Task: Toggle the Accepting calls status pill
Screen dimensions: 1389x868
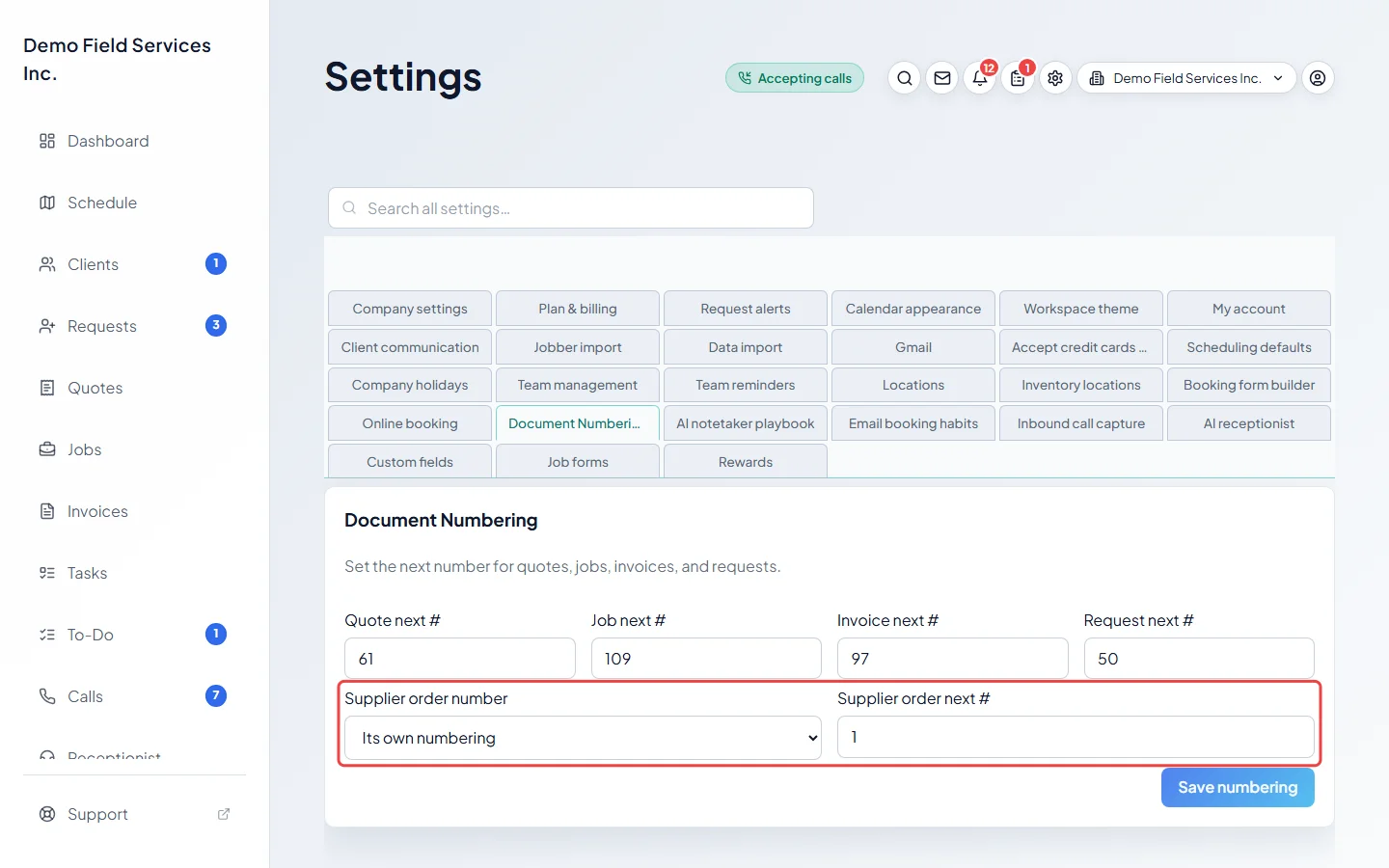Action: click(x=795, y=78)
